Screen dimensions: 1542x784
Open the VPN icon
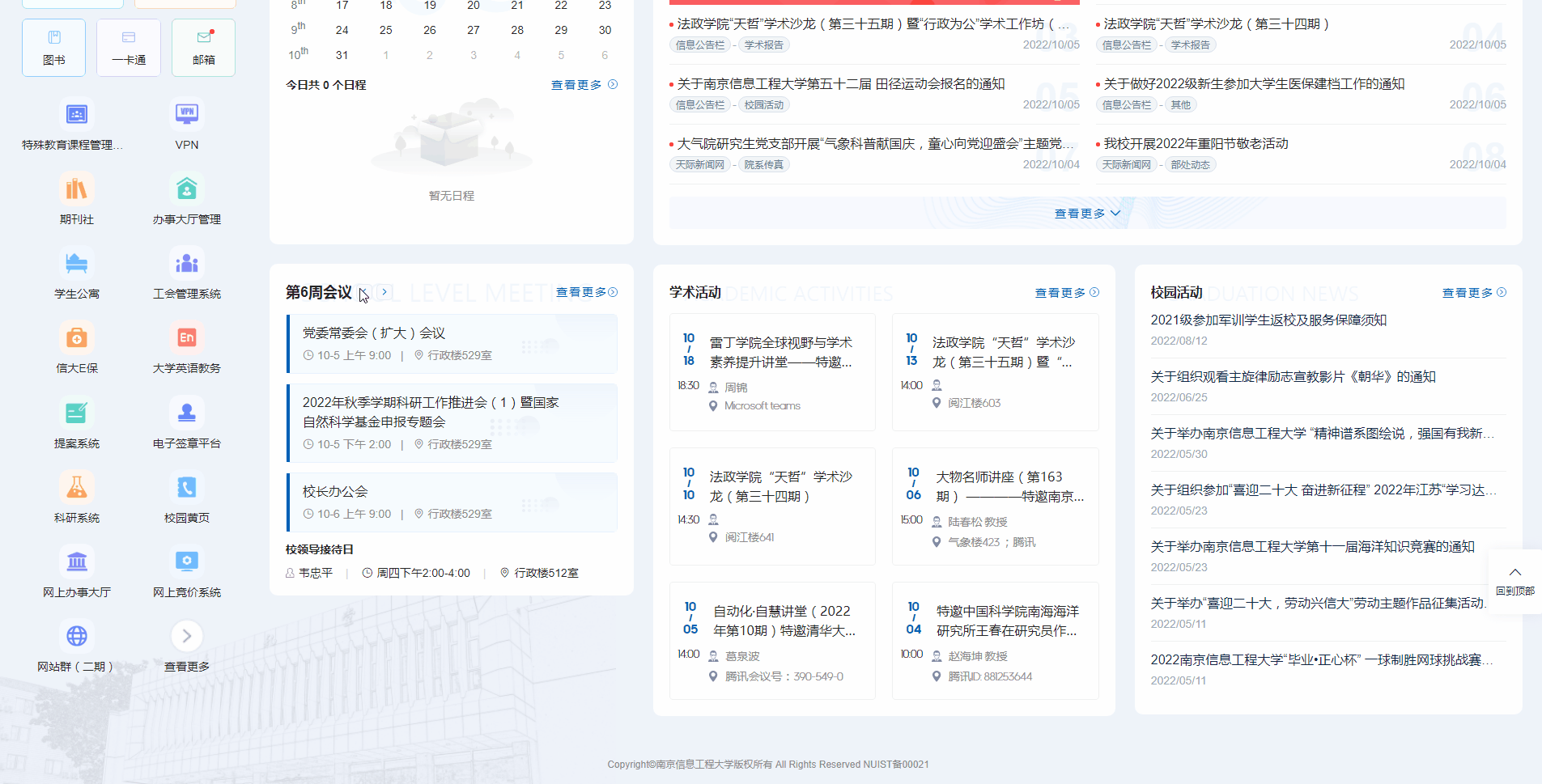point(186,115)
